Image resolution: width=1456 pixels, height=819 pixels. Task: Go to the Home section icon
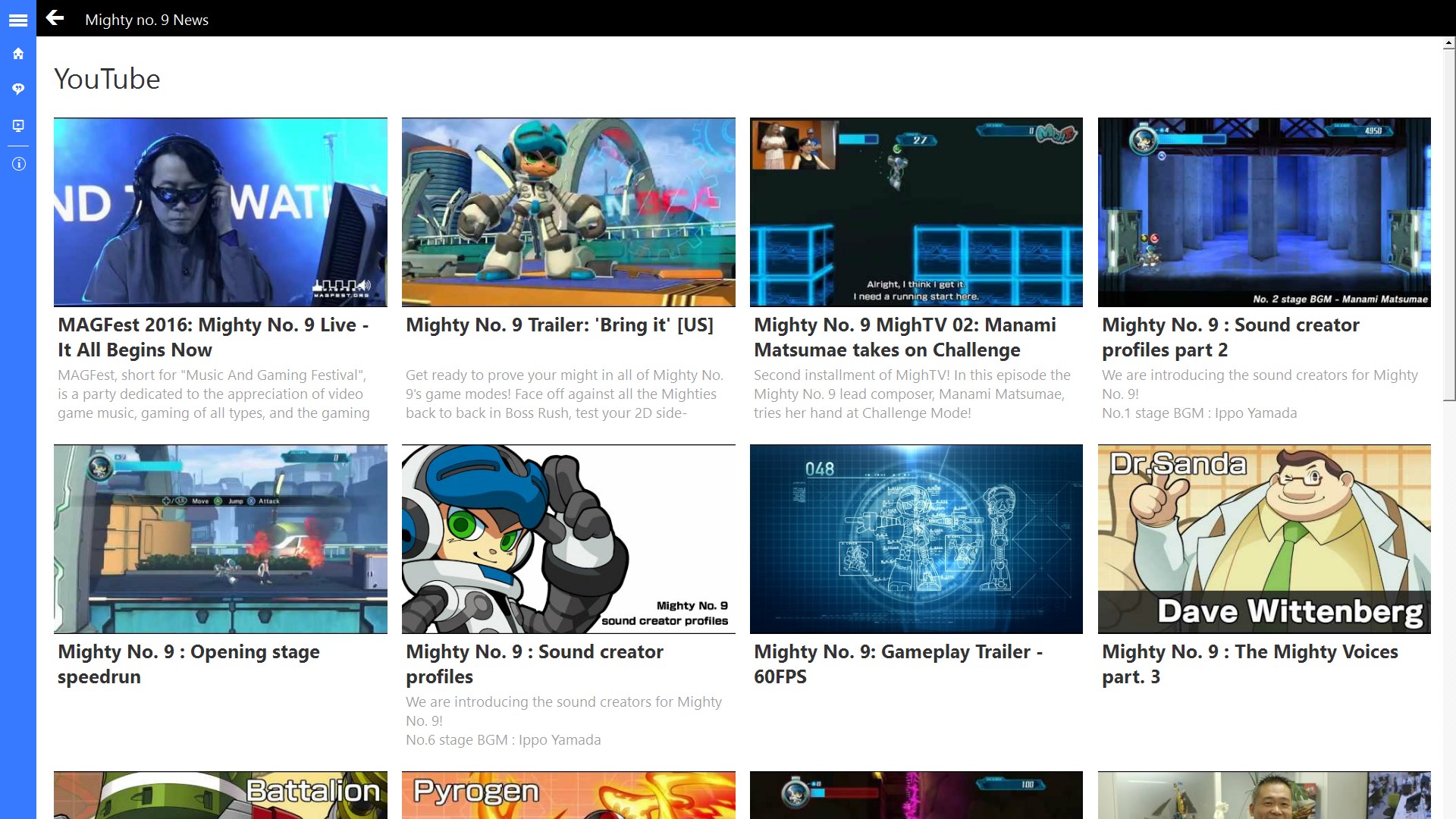click(x=18, y=54)
